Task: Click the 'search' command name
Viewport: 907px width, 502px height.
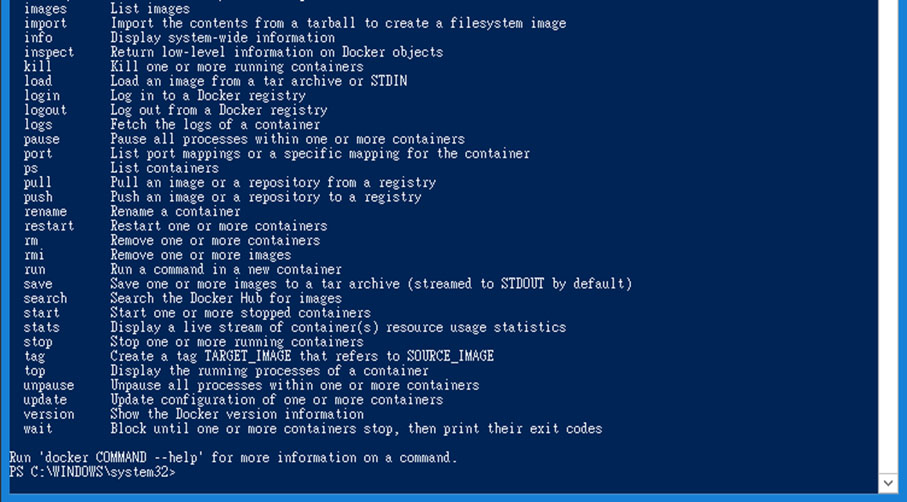Action: pos(45,298)
